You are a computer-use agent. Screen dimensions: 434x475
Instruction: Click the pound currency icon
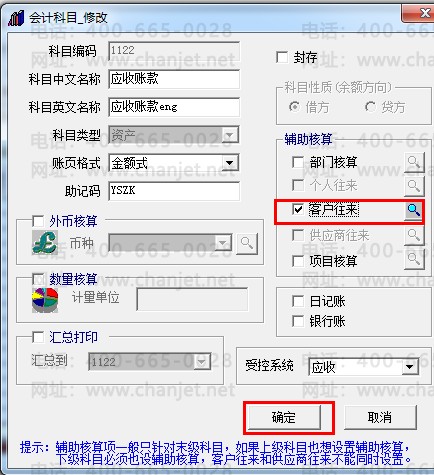45,243
